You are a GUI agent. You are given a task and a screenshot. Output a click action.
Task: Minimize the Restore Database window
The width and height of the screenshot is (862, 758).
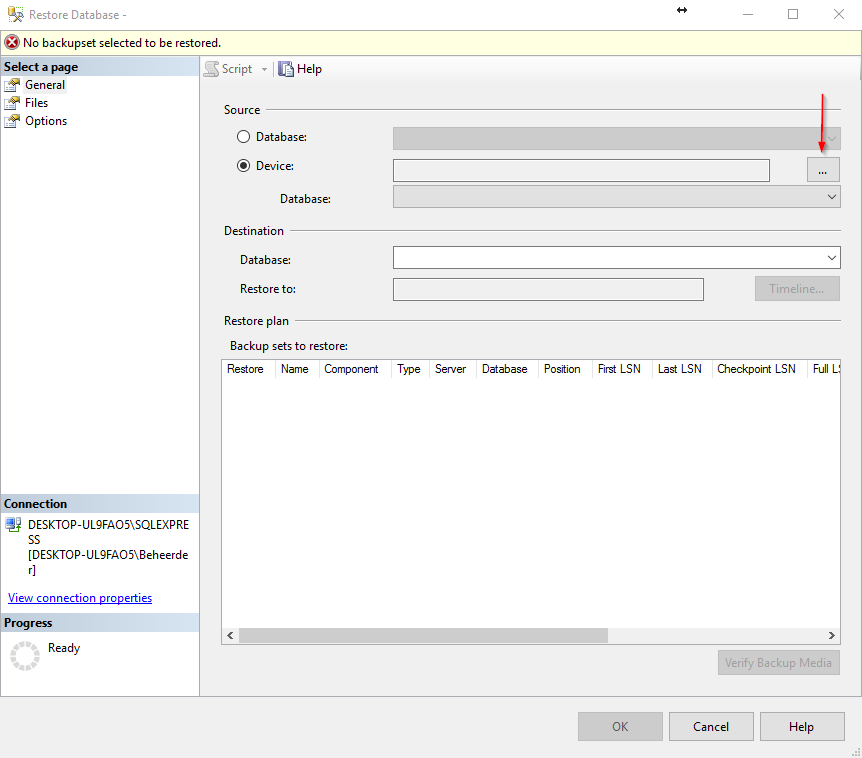point(748,14)
